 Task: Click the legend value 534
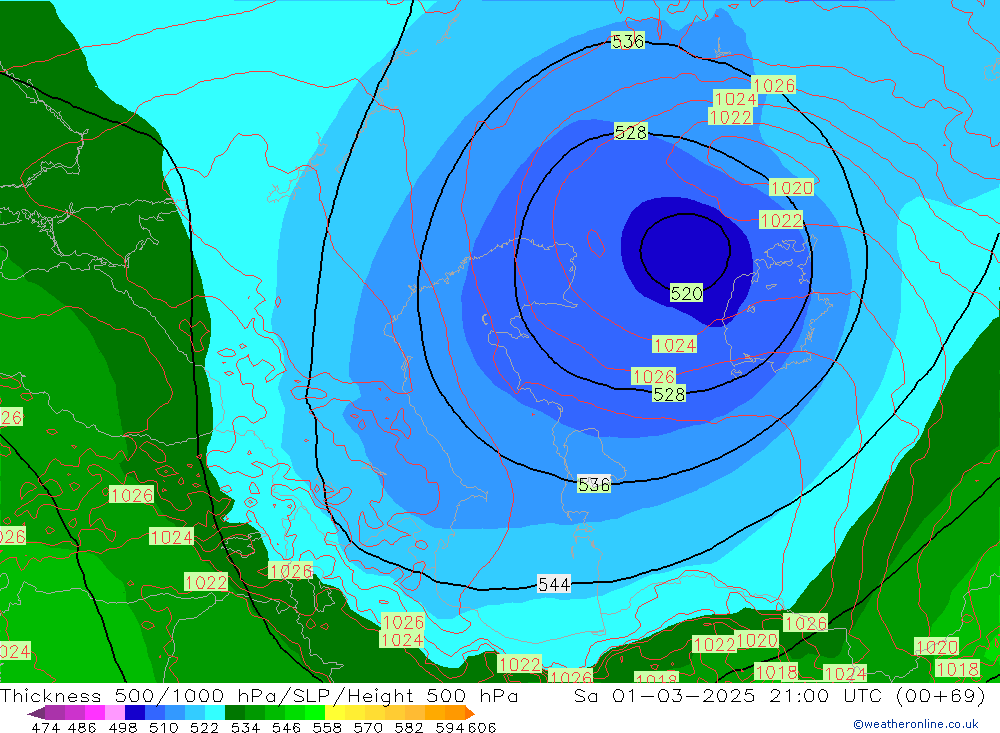point(245,727)
